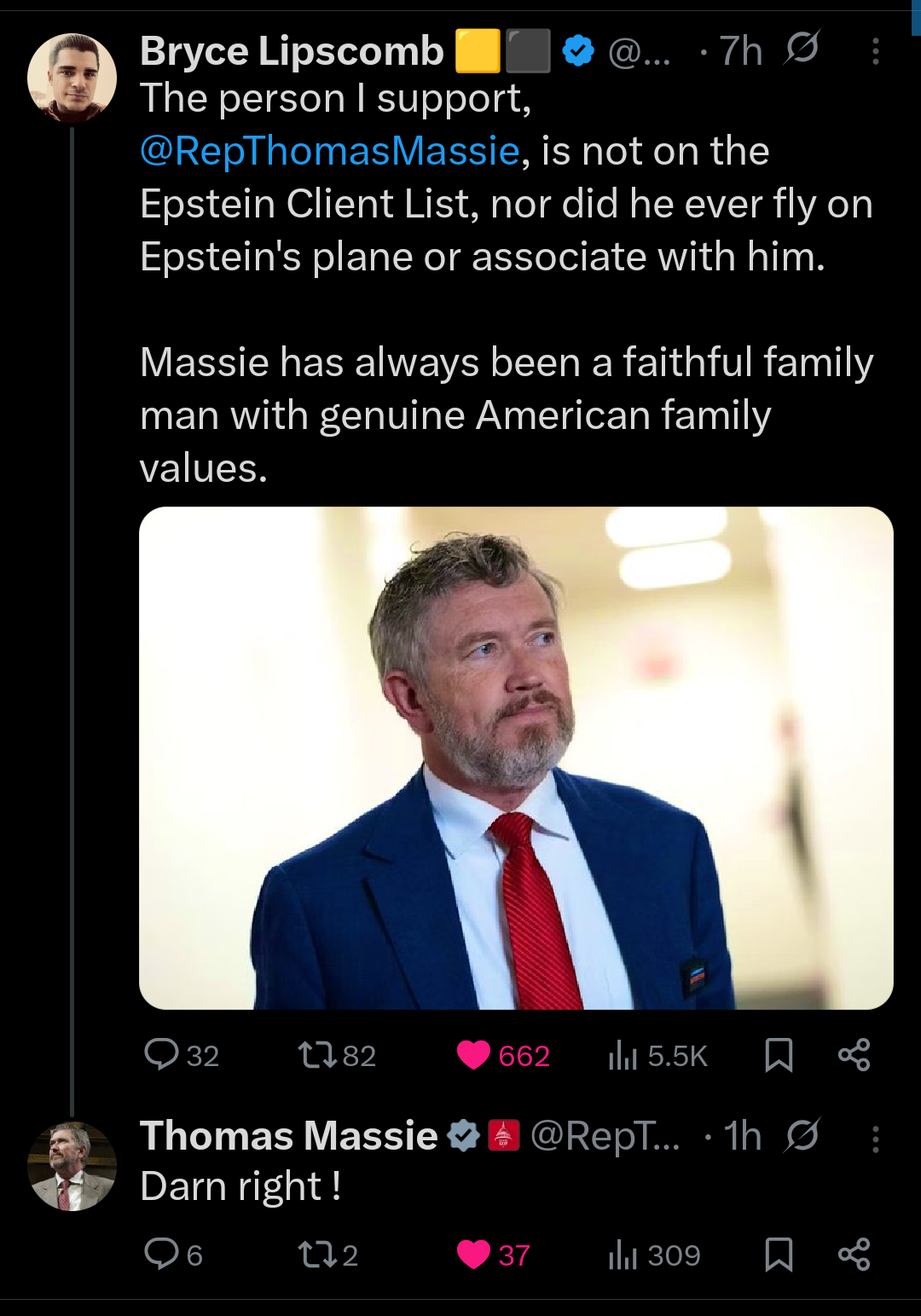Share Bryce Lipscomb's post
The height and width of the screenshot is (1316, 921).
pyautogui.click(x=854, y=1055)
